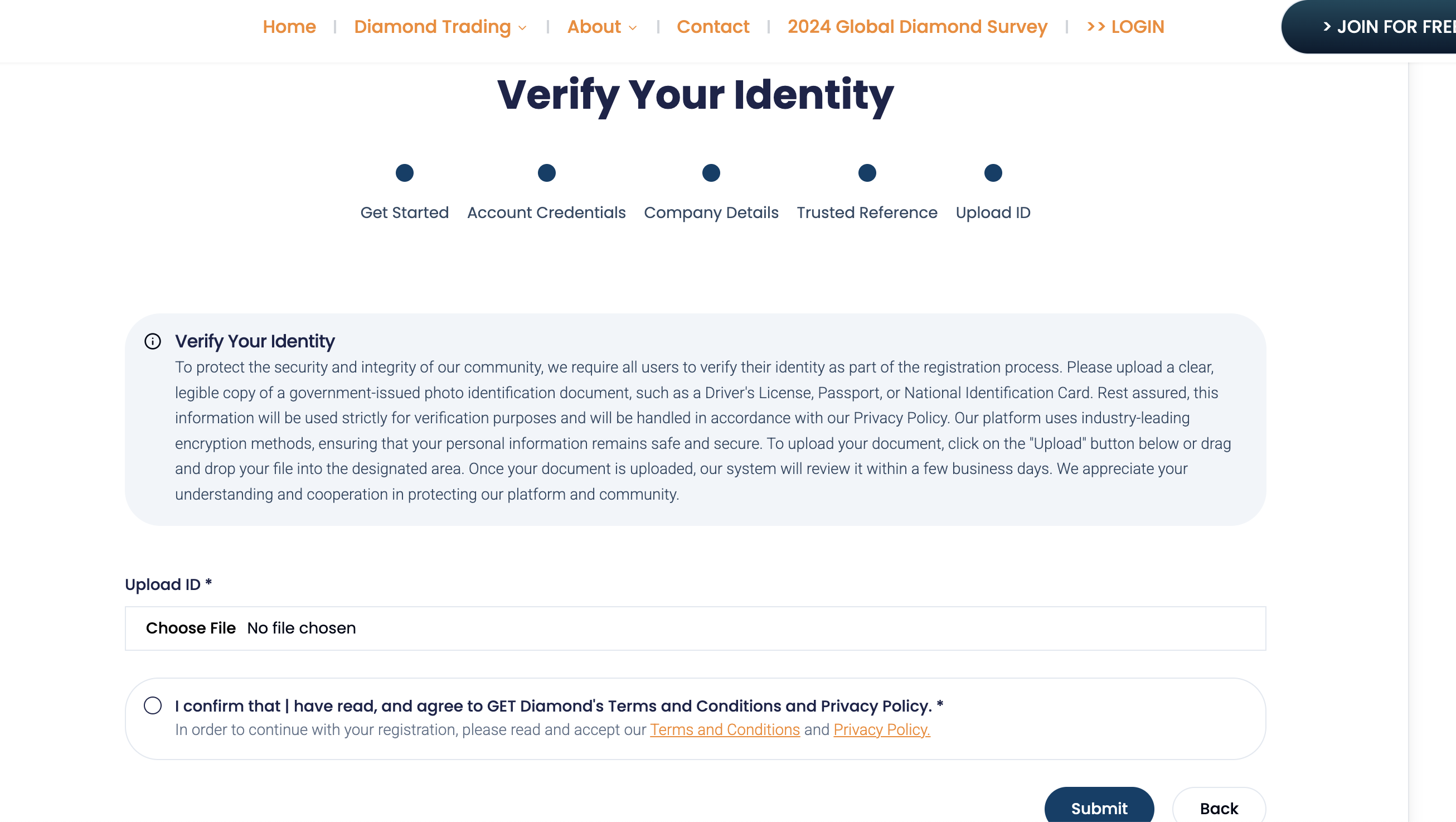
Task: Open the Terms and Conditions link
Action: click(725, 730)
